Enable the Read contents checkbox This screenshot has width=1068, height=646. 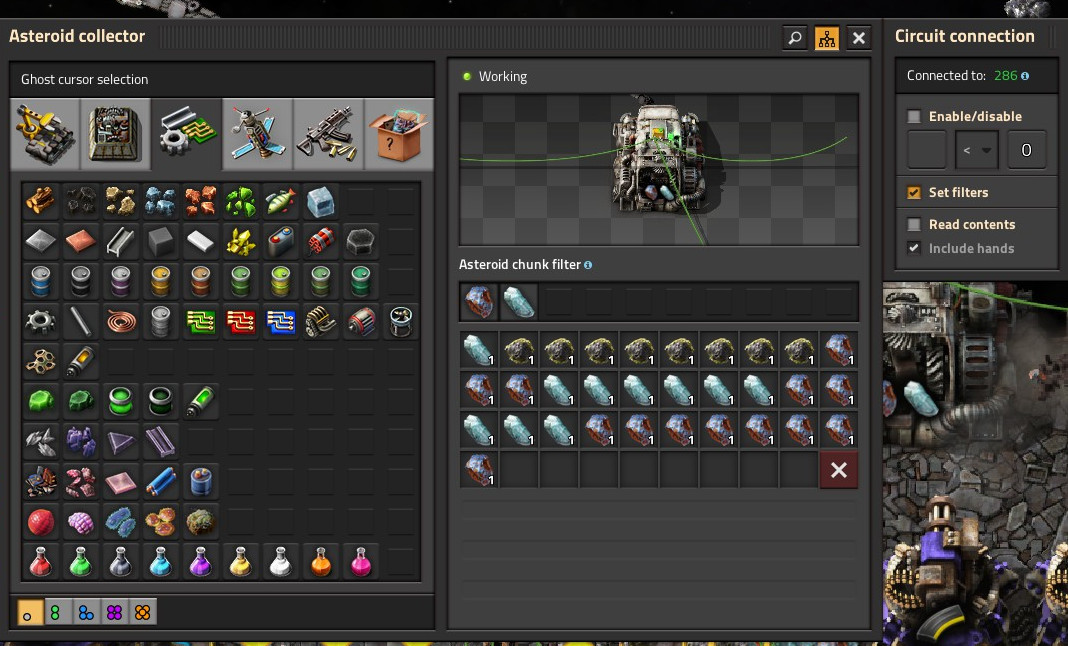914,224
